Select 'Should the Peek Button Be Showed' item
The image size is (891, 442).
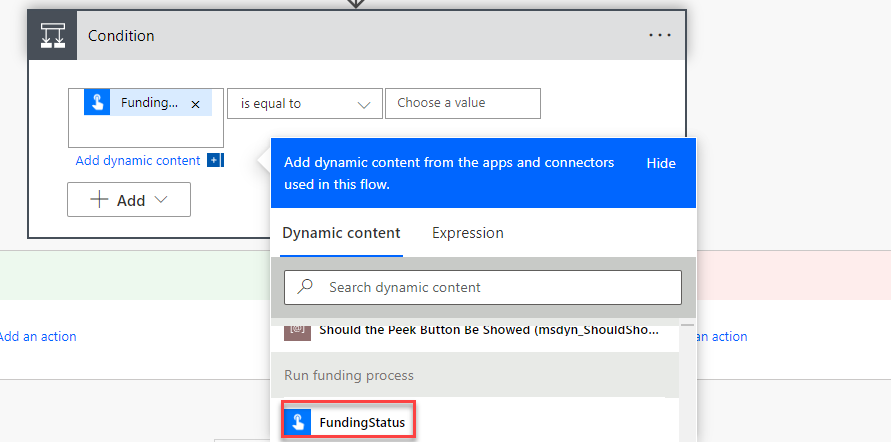(x=488, y=330)
